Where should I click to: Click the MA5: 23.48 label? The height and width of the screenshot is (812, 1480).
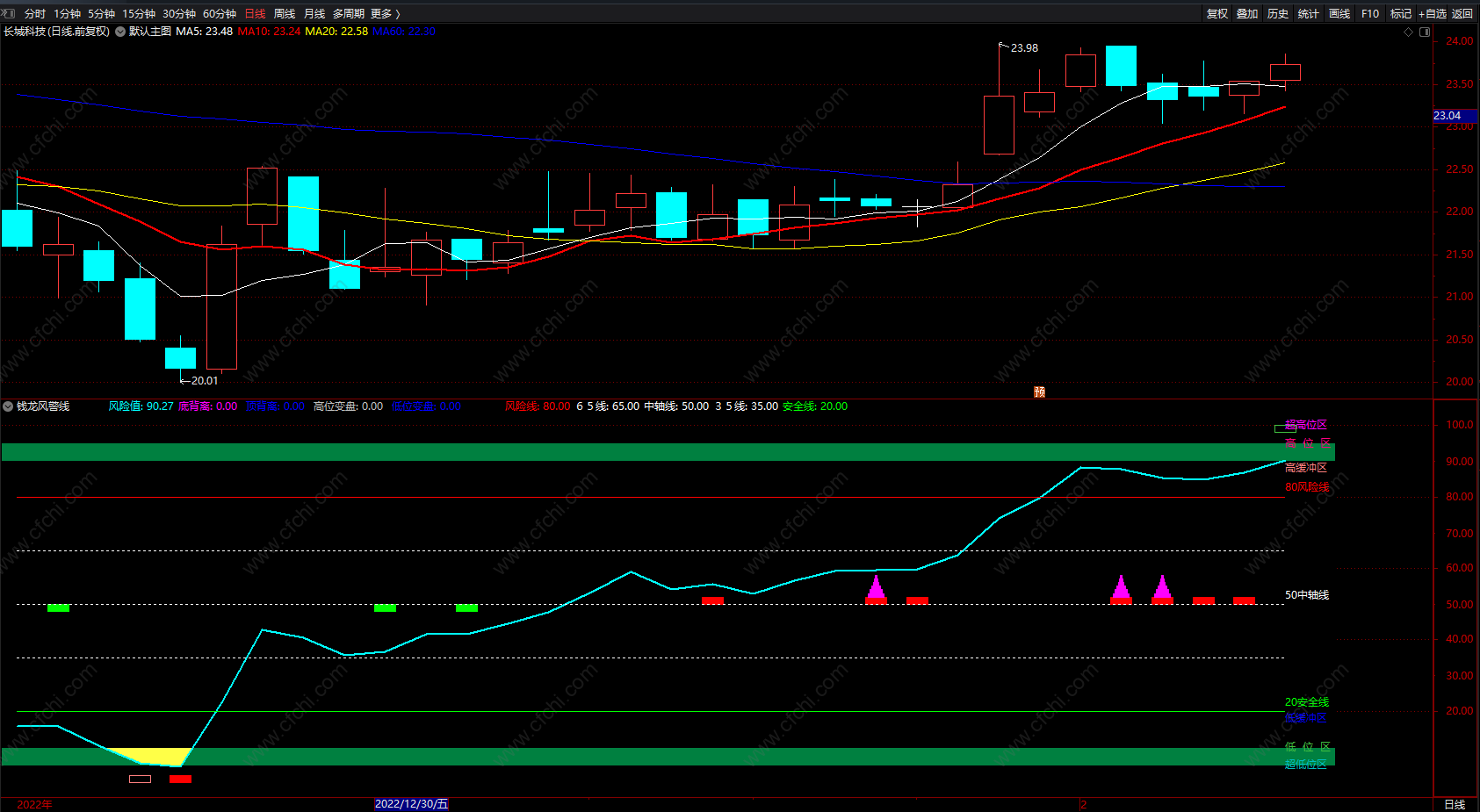[205, 32]
